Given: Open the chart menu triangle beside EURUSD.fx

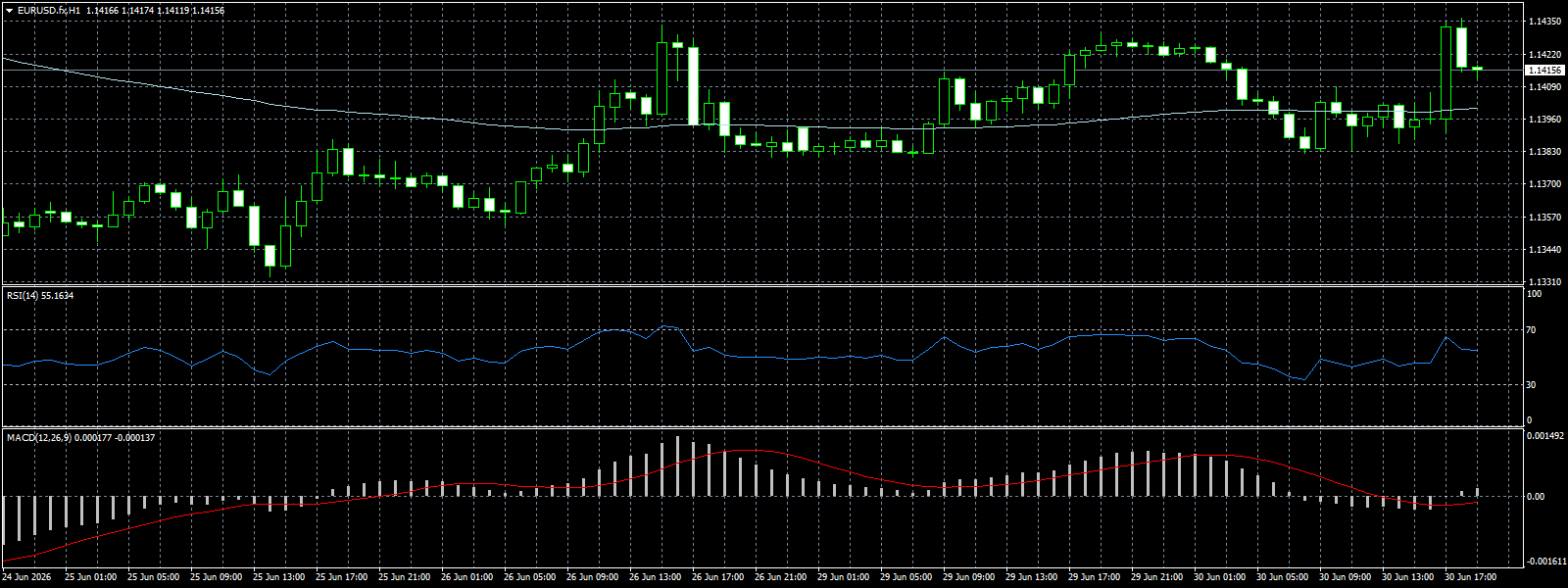Looking at the screenshot, I should point(10,11).
